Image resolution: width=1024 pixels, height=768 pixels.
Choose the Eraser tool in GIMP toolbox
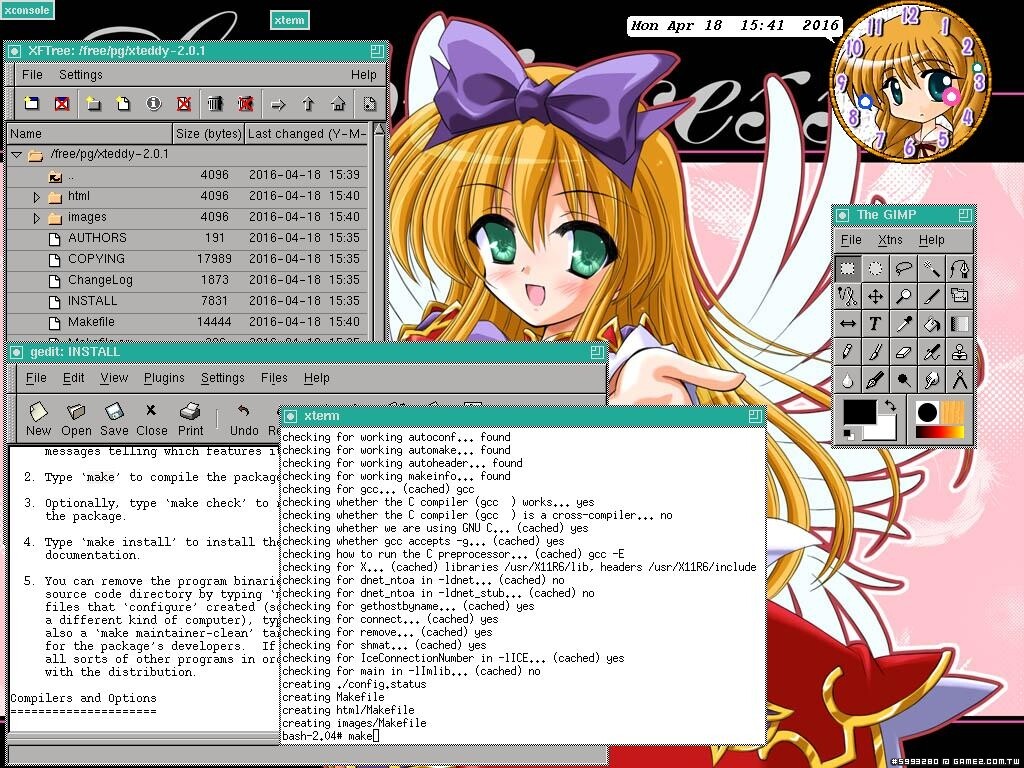(x=904, y=352)
